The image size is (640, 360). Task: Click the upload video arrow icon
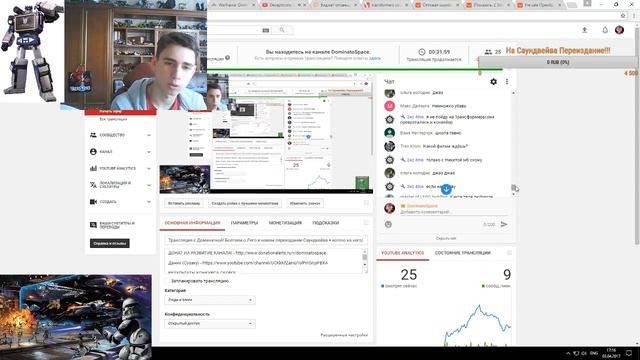click(584, 30)
